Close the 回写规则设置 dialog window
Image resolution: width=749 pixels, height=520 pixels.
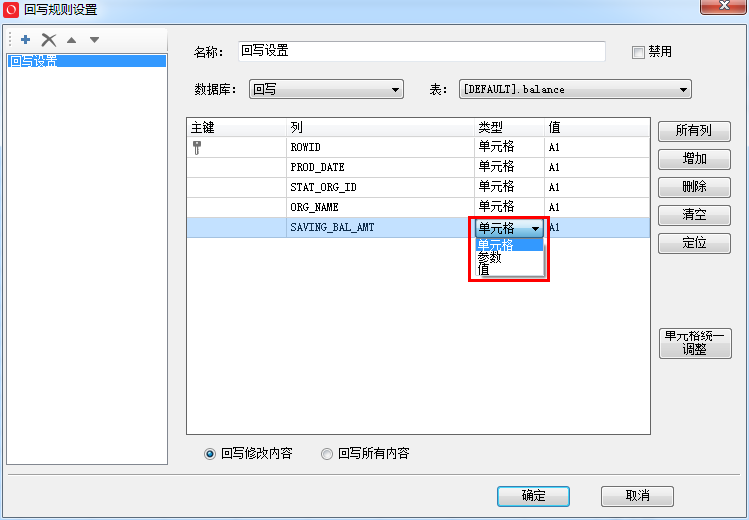point(724,6)
